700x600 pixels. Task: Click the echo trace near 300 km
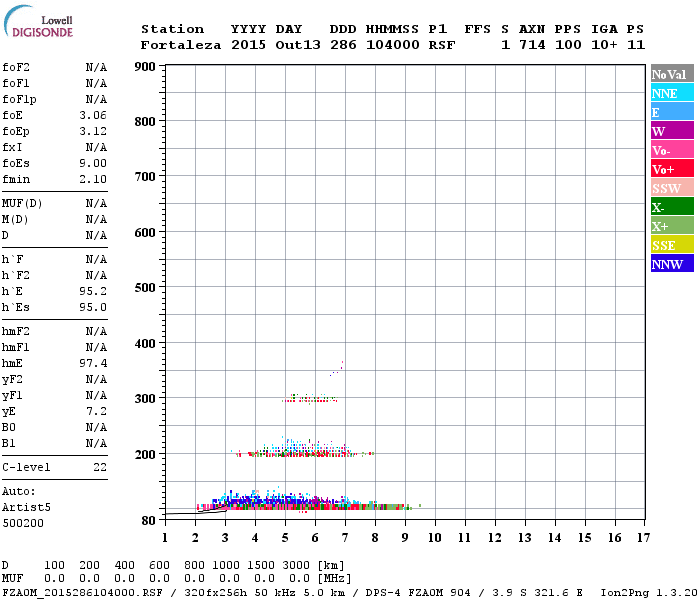(x=310, y=398)
